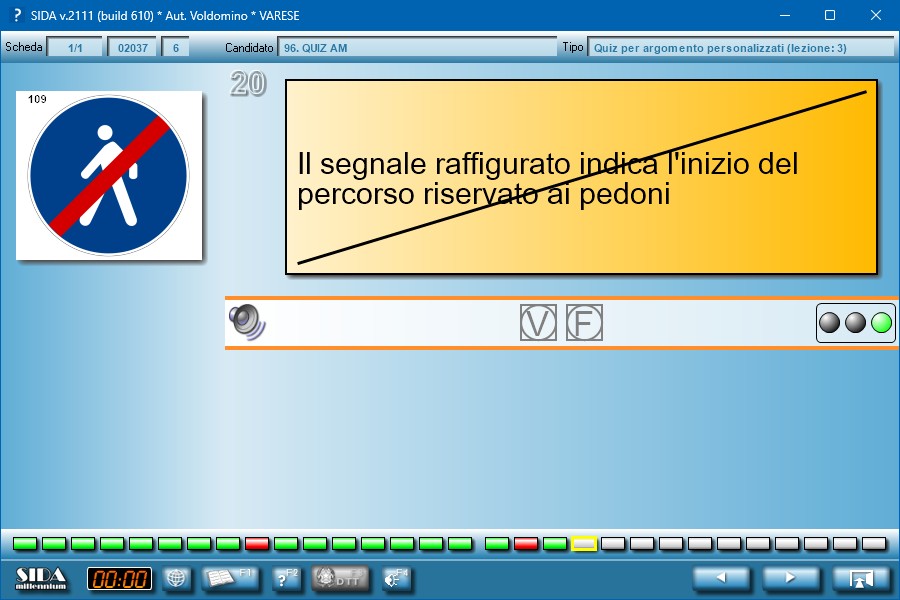The width and height of the screenshot is (900, 600).
Task: Click the Candidato field '96. QUIZ AM'
Action: coord(417,47)
